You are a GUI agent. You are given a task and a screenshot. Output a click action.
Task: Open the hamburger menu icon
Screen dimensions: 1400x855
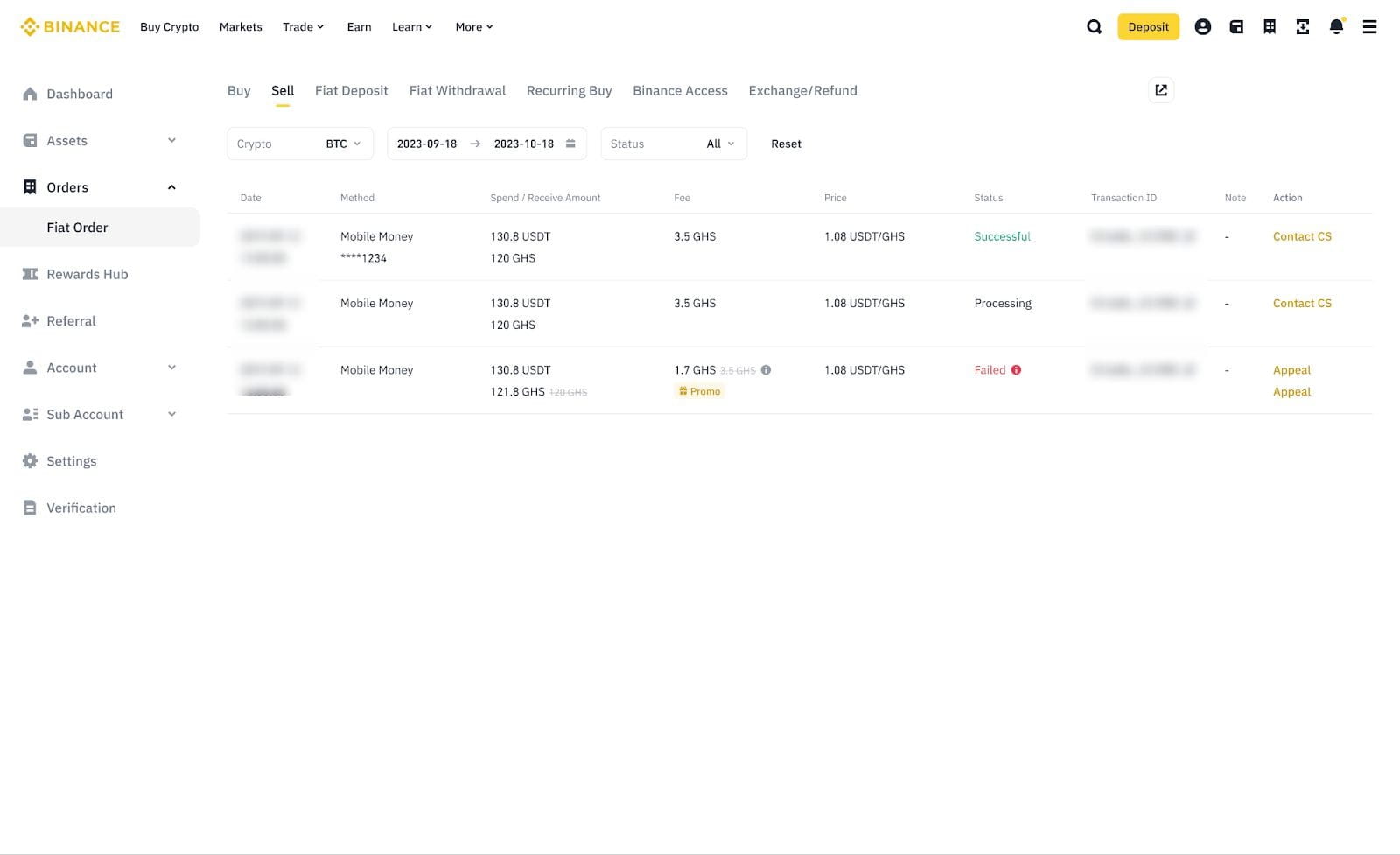coord(1369,27)
